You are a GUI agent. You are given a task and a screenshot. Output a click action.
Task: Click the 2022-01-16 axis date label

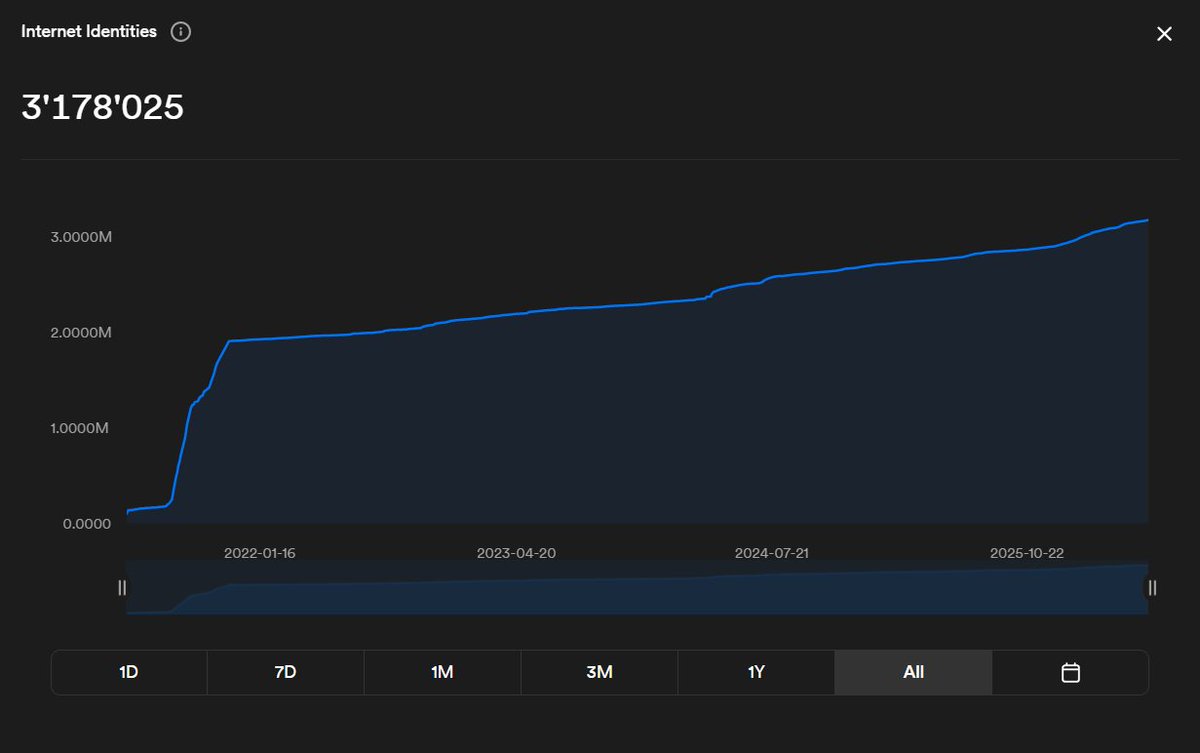point(260,553)
